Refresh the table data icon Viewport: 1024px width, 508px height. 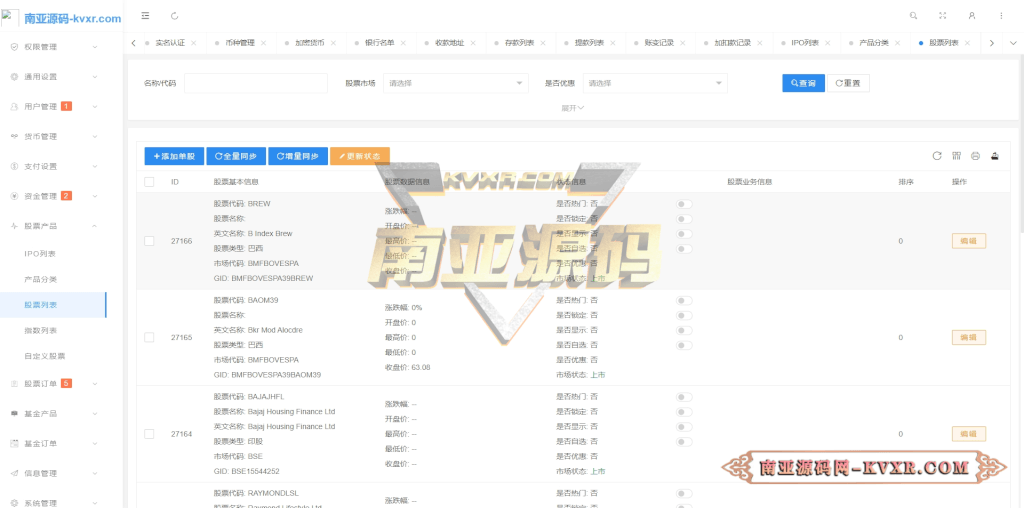pos(936,156)
